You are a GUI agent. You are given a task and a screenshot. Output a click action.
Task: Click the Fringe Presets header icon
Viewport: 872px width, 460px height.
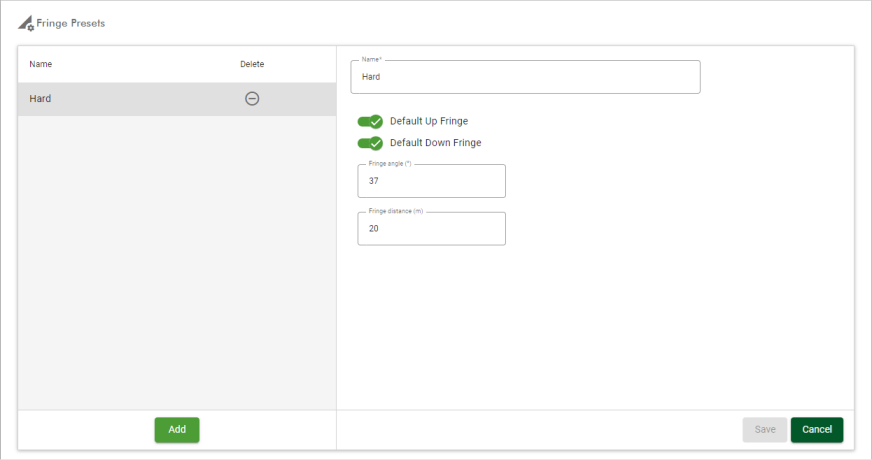pyautogui.click(x=26, y=23)
